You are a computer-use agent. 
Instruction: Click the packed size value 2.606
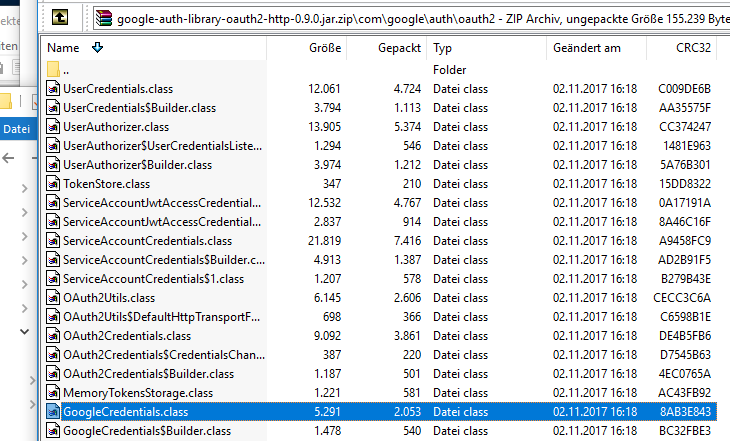tap(407, 298)
